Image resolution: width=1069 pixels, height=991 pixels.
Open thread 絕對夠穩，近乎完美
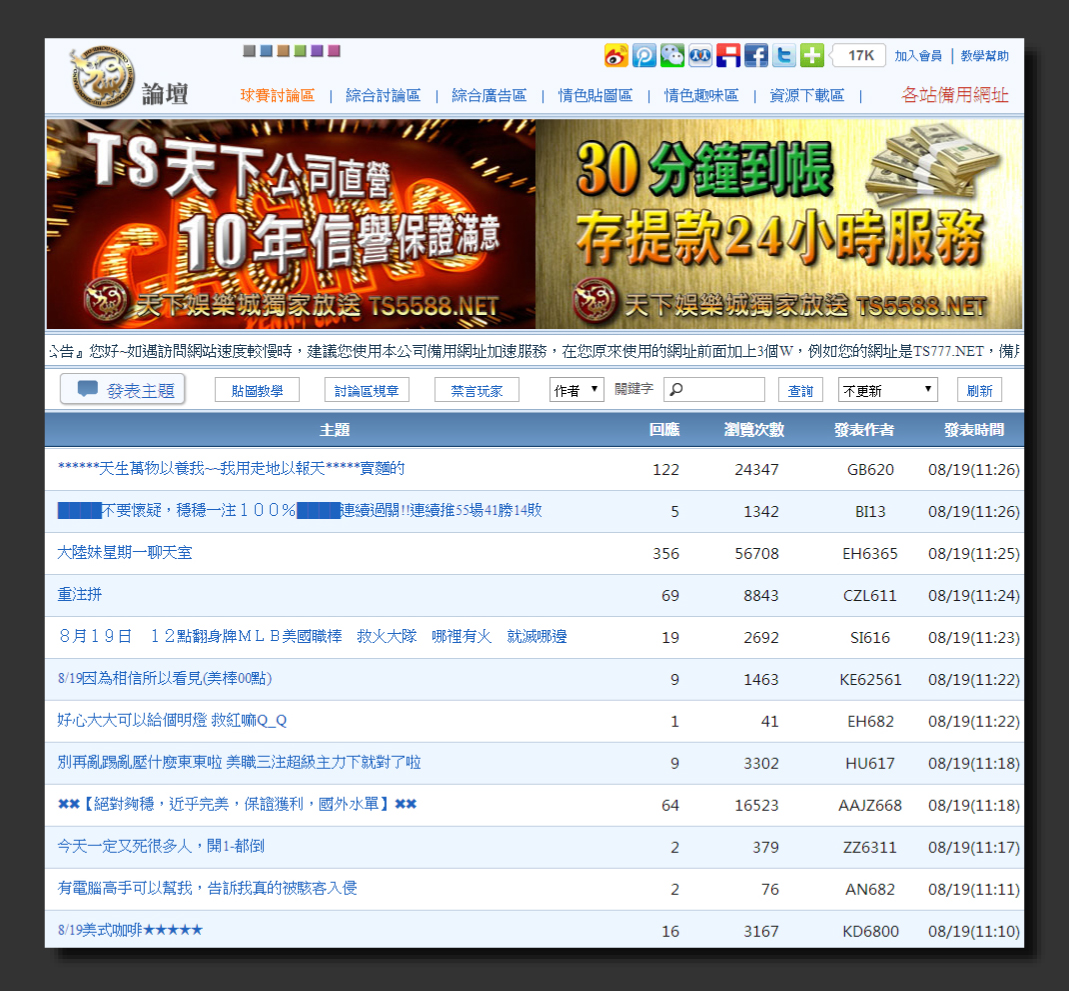[x=237, y=805]
